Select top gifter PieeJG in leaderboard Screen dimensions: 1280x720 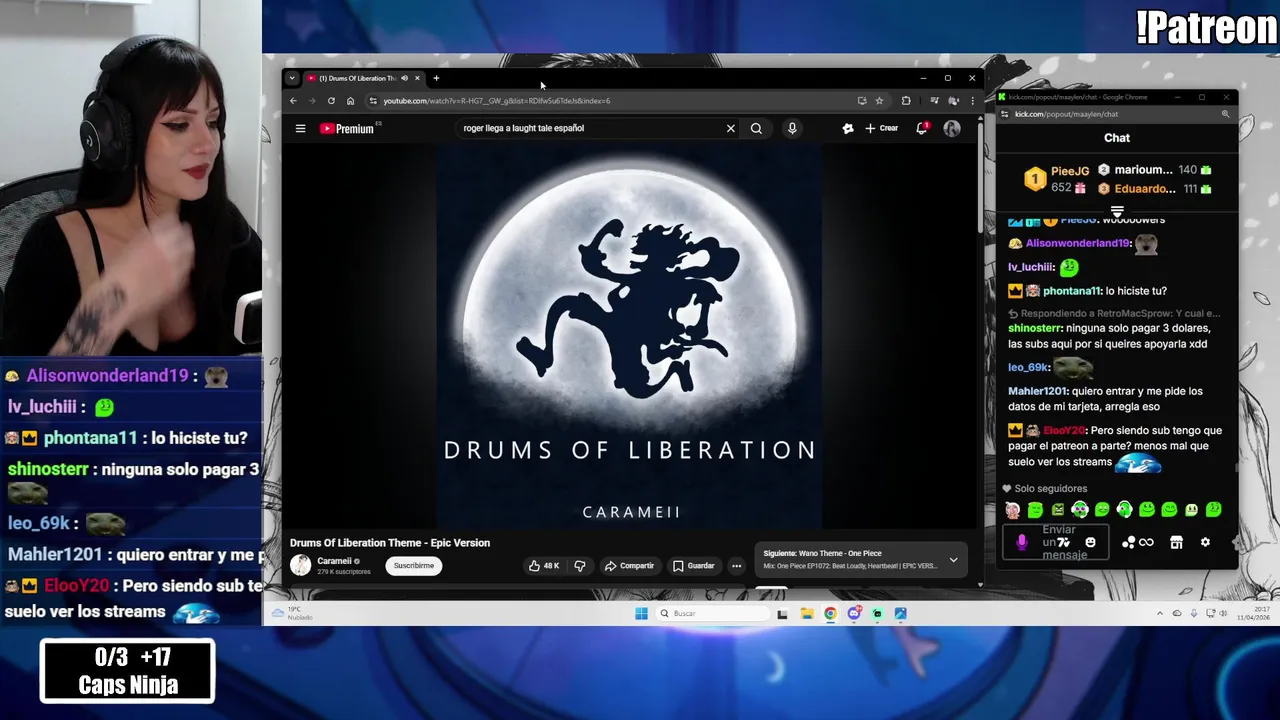click(1057, 178)
